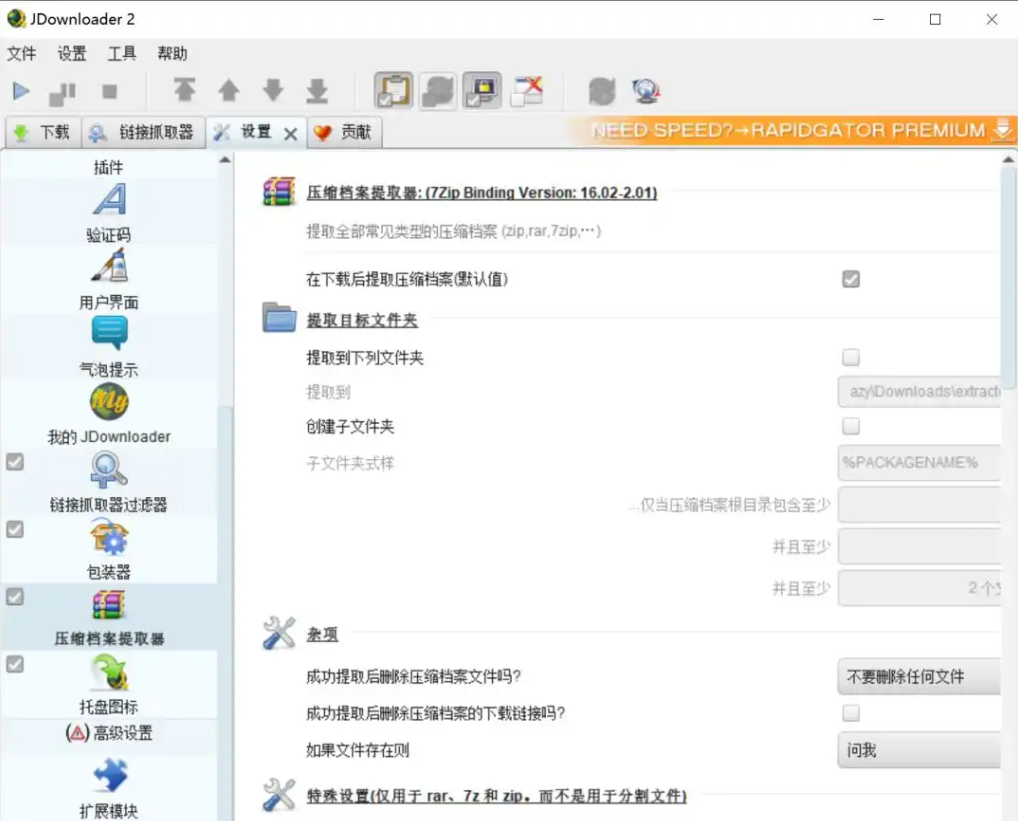
Task: Open 帮助 menu
Action: pyautogui.click(x=172, y=53)
